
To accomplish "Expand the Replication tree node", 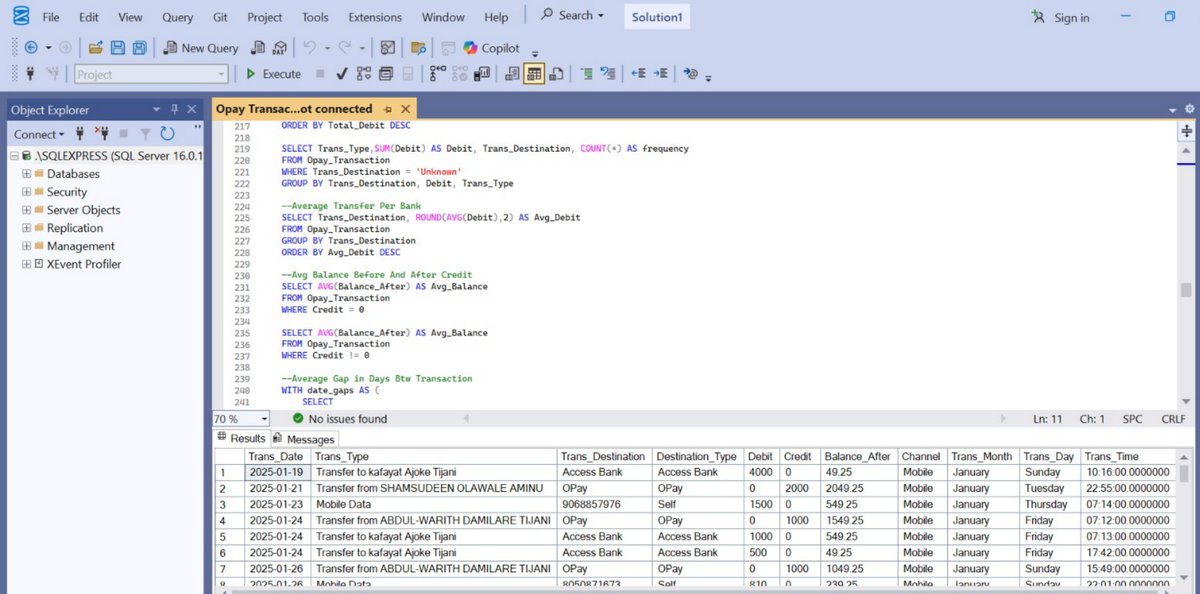I will pos(26,228).
